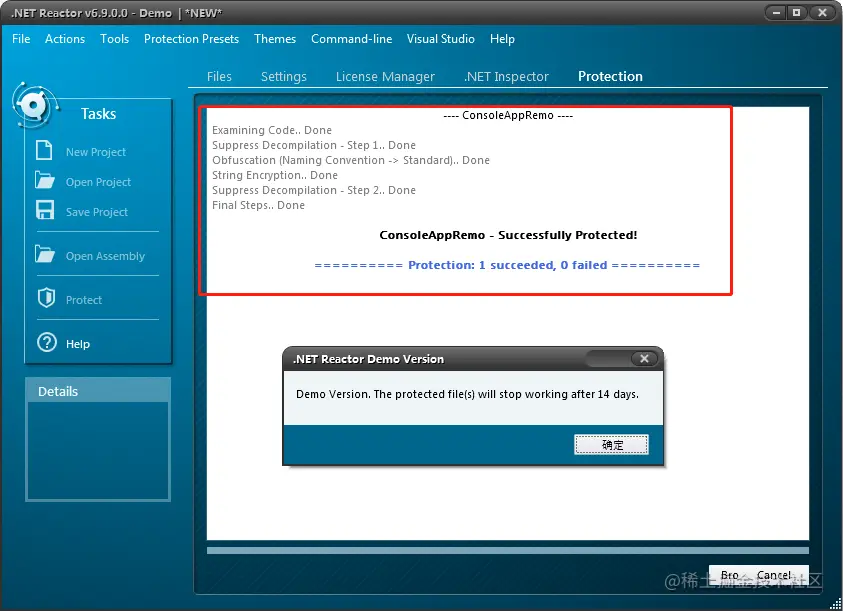Click the .NET Reactor logo icon
The width and height of the screenshot is (843, 611).
[34, 105]
